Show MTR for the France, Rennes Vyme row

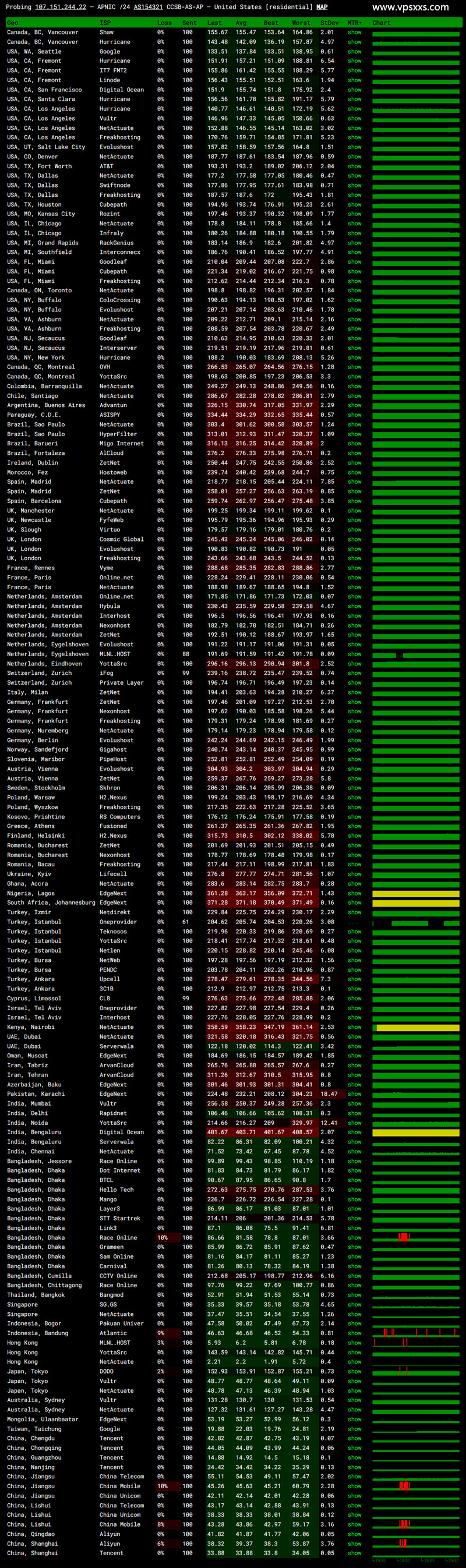click(x=355, y=568)
